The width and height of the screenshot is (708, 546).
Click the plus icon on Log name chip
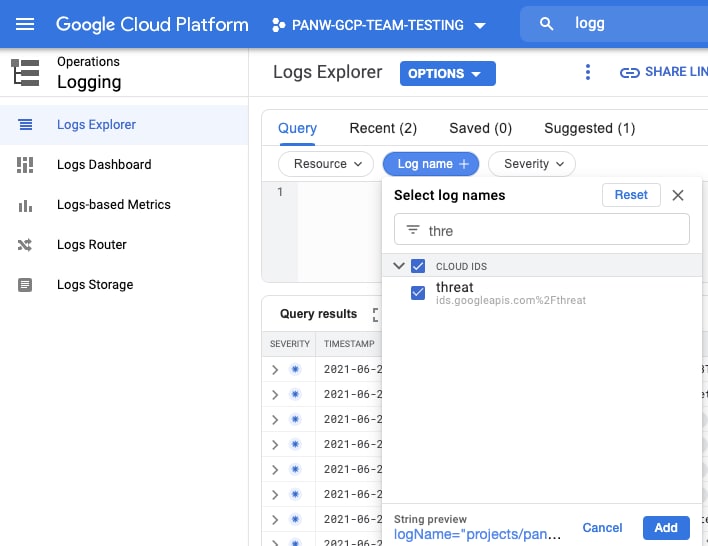click(464, 164)
